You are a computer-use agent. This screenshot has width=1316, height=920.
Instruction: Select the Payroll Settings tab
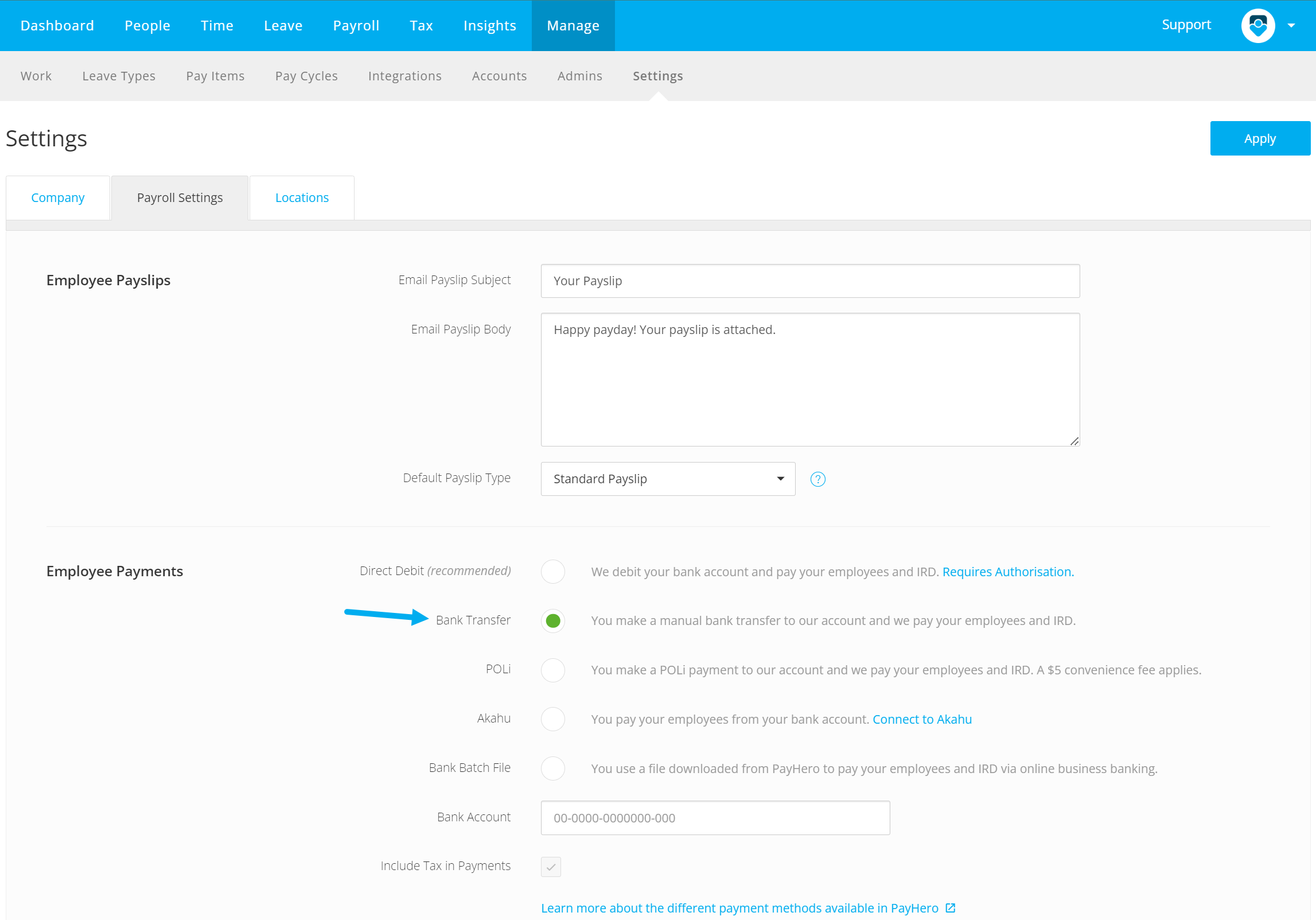click(x=180, y=197)
